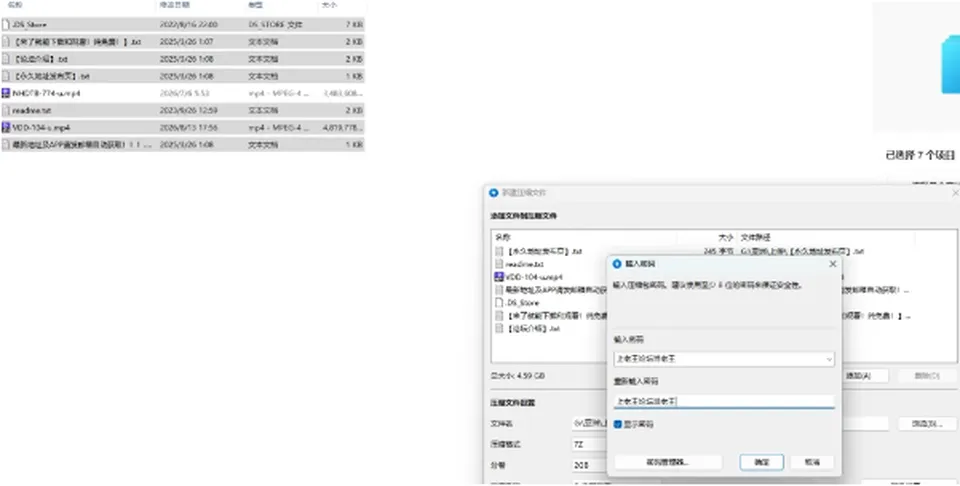The height and width of the screenshot is (486, 960).
Task: Select .DS_Store icon in the archive file list
Action: 499,302
